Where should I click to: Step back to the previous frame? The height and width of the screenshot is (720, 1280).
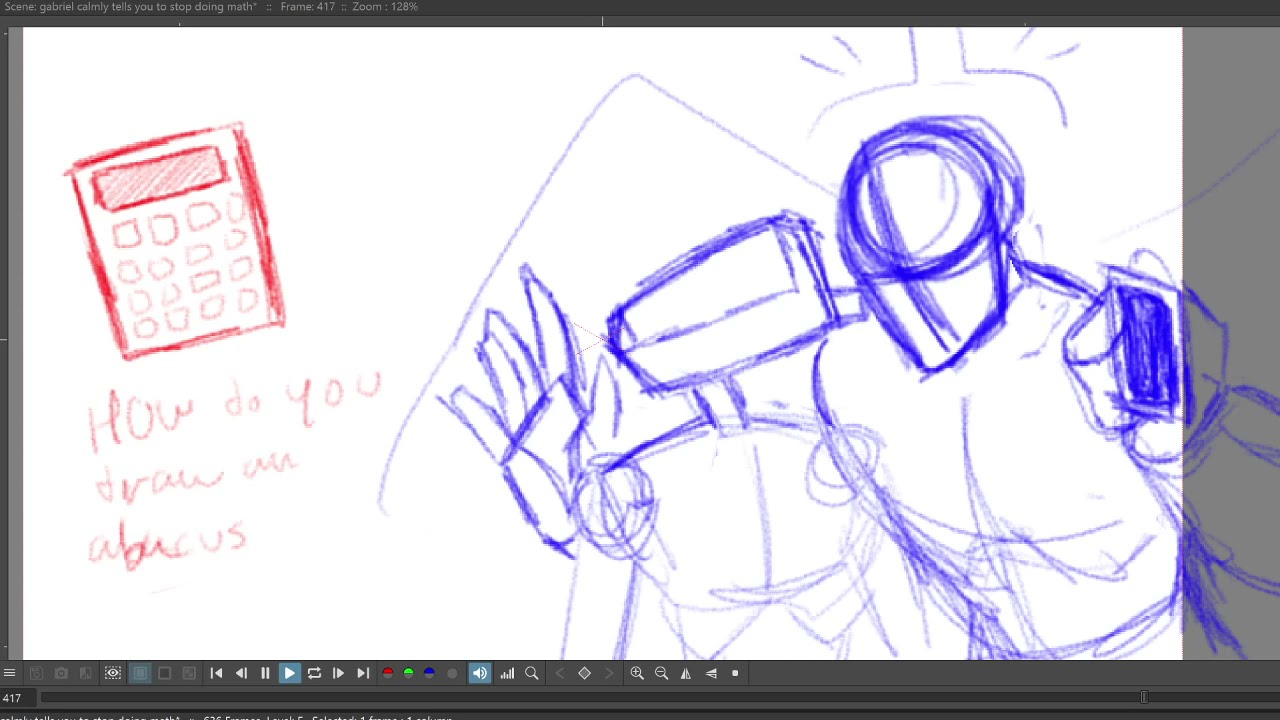point(241,673)
